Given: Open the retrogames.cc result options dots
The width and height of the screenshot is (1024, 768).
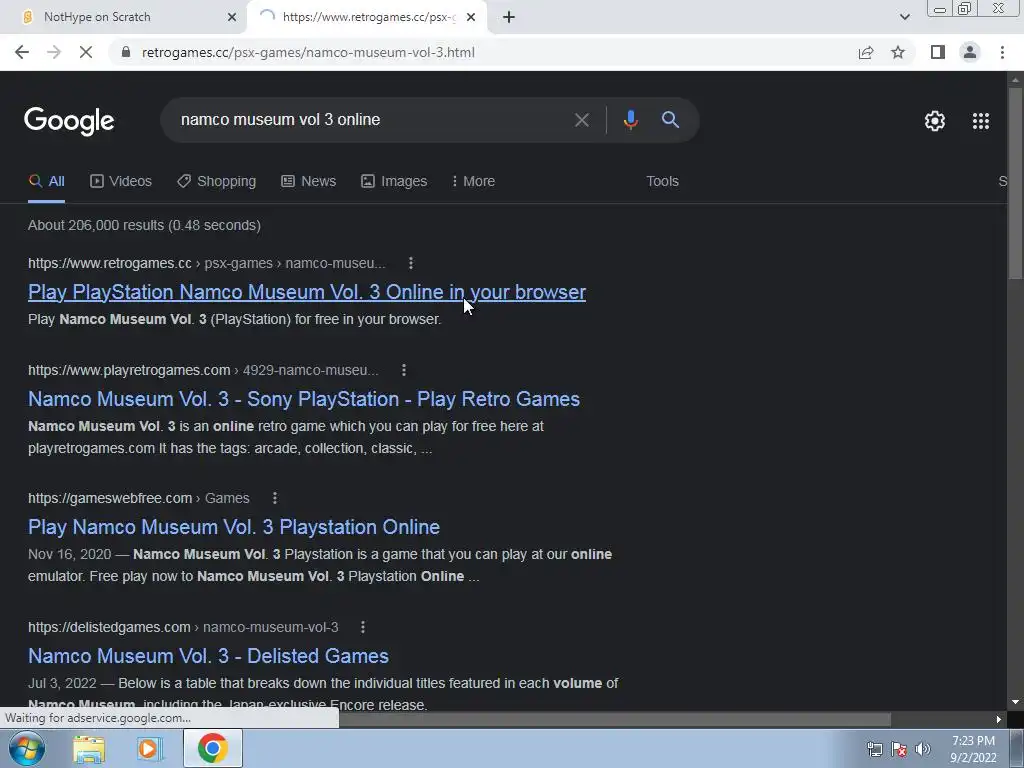Looking at the screenshot, I should (x=411, y=263).
